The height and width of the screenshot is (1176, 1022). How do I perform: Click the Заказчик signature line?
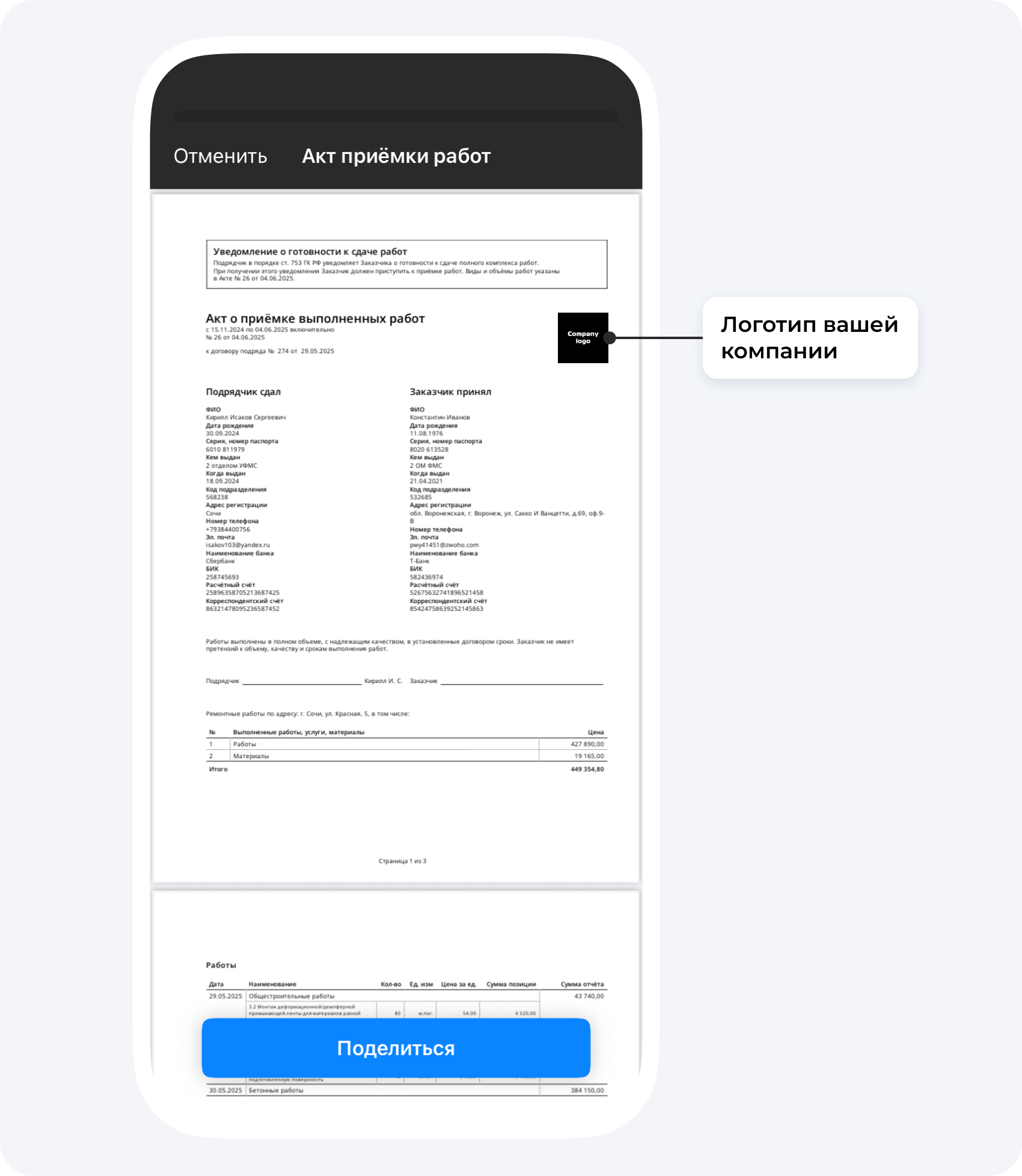pos(522,682)
